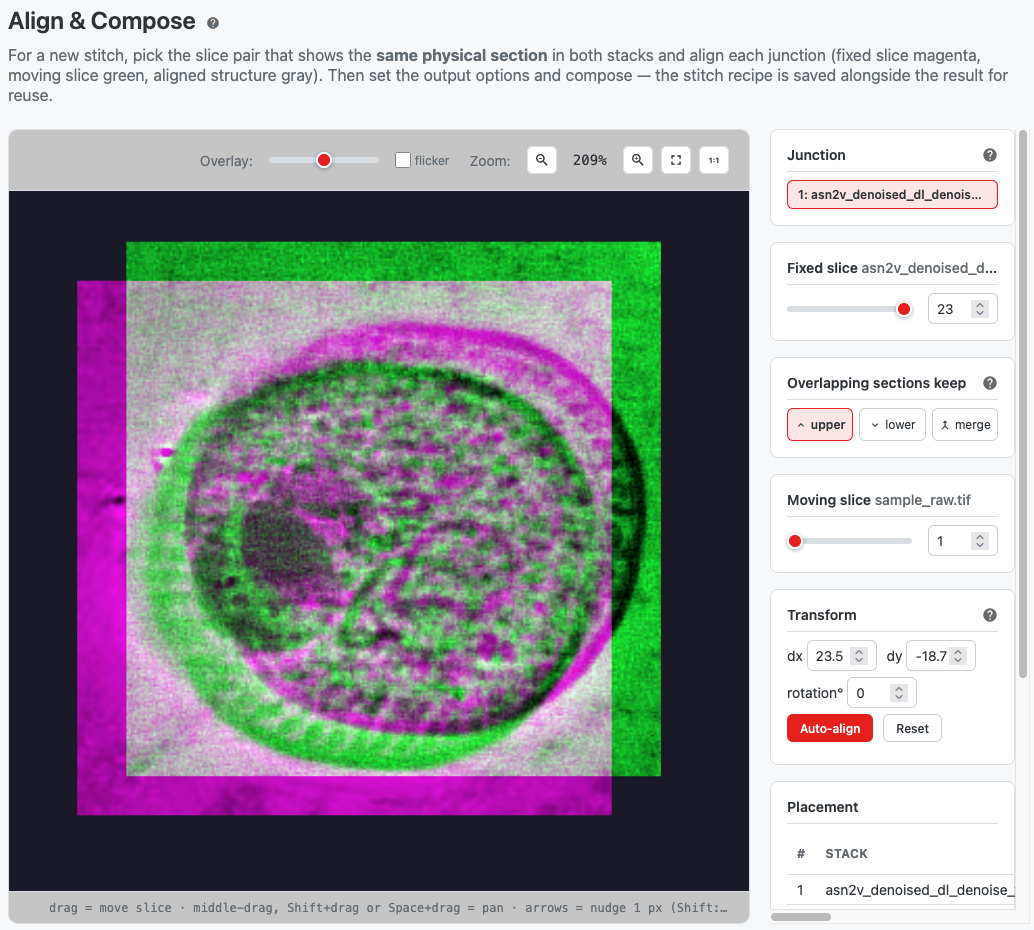Click the dy value stepper arrows

coord(958,656)
